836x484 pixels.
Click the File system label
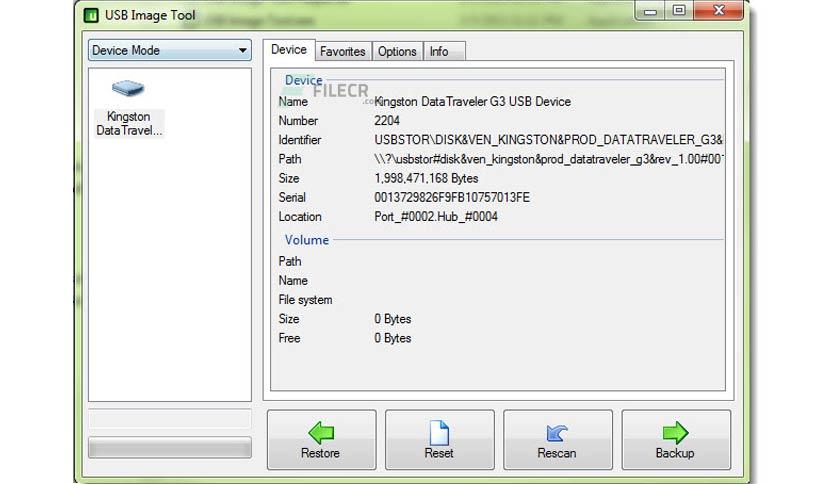pos(306,300)
